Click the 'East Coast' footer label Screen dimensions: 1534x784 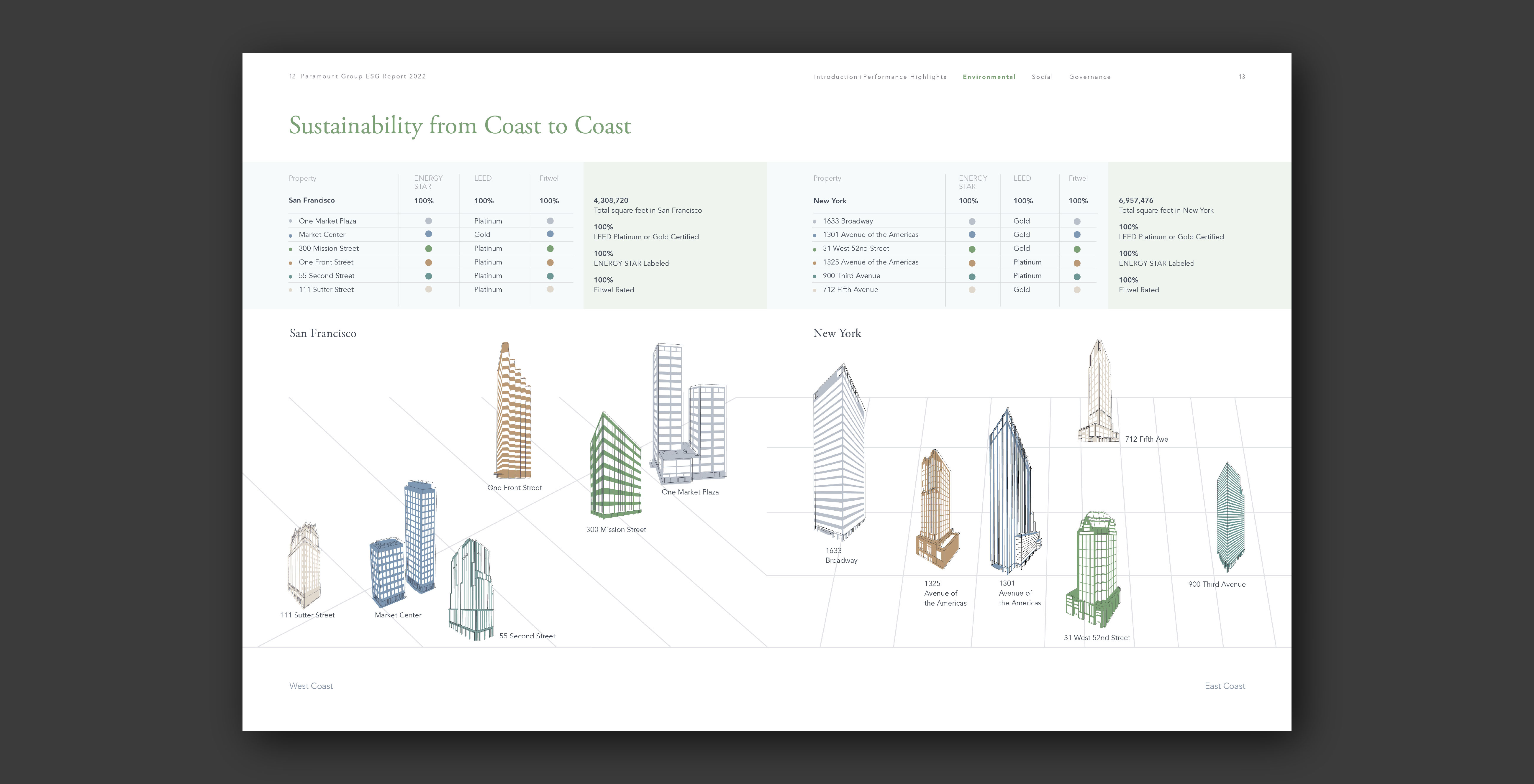point(1224,686)
